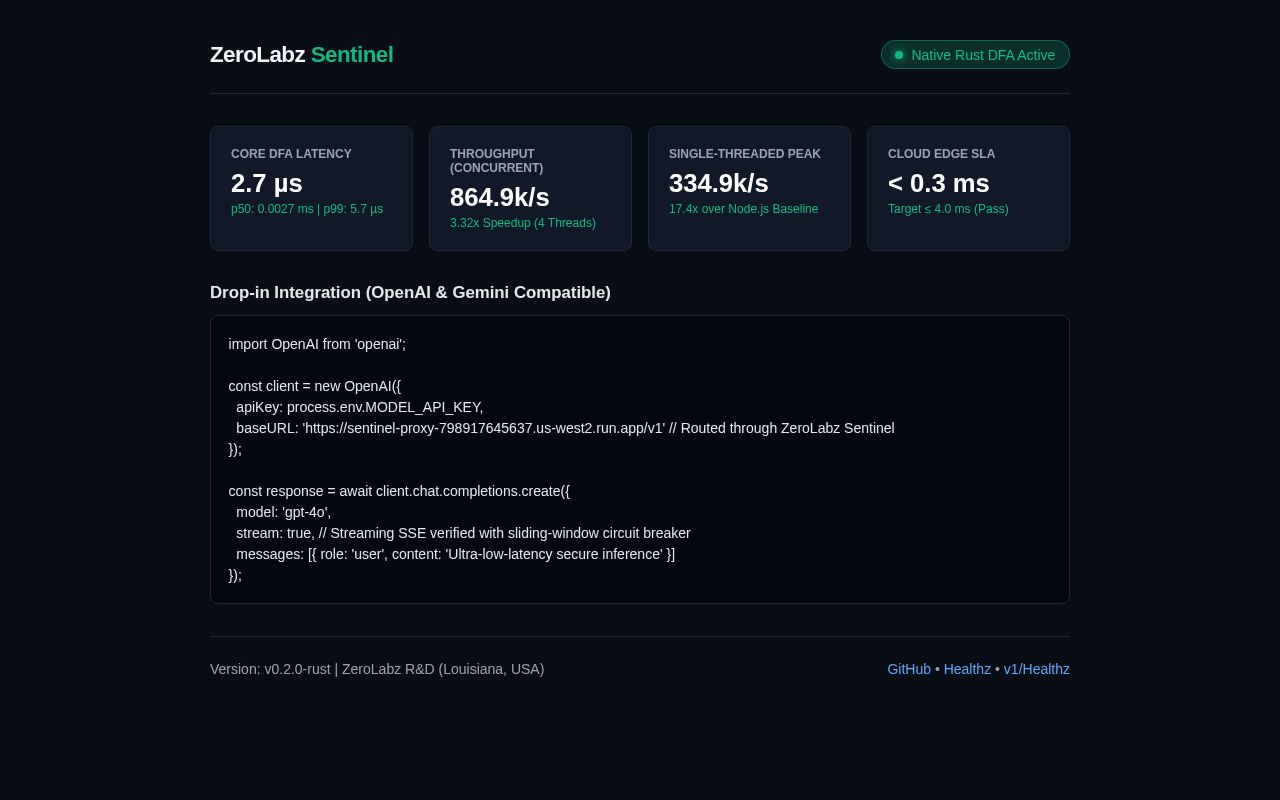This screenshot has width=1280, height=800.
Task: Click the 3.32x Speedup (4 Threads) text
Action: tap(523, 223)
